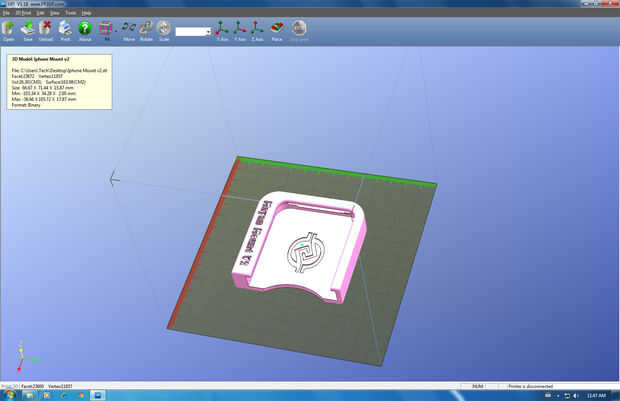Open the Edit menu
Screen dimensions: 620x401
tap(40, 13)
